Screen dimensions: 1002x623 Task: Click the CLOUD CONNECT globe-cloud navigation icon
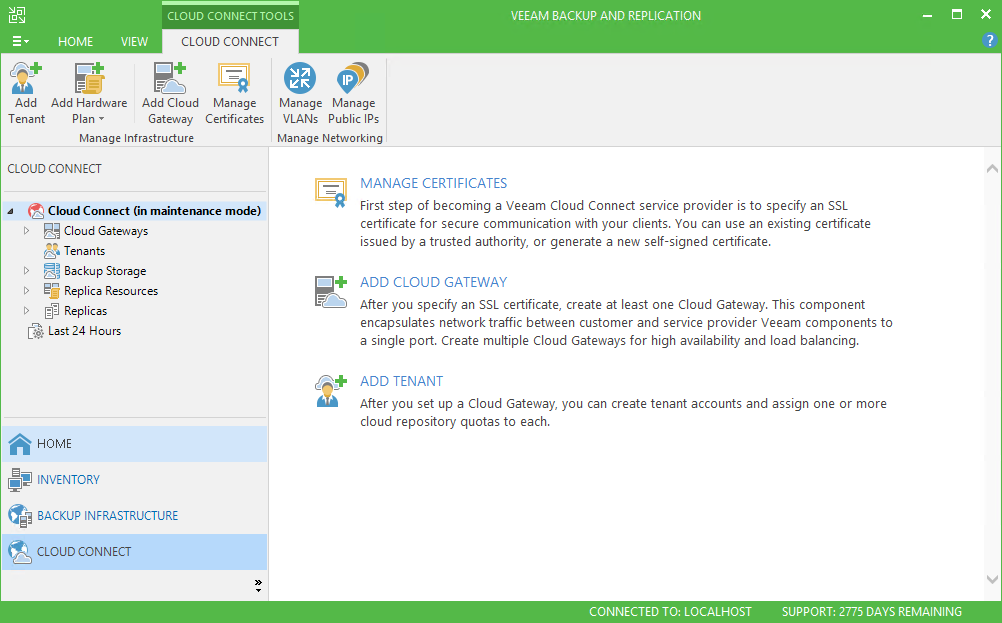20,552
